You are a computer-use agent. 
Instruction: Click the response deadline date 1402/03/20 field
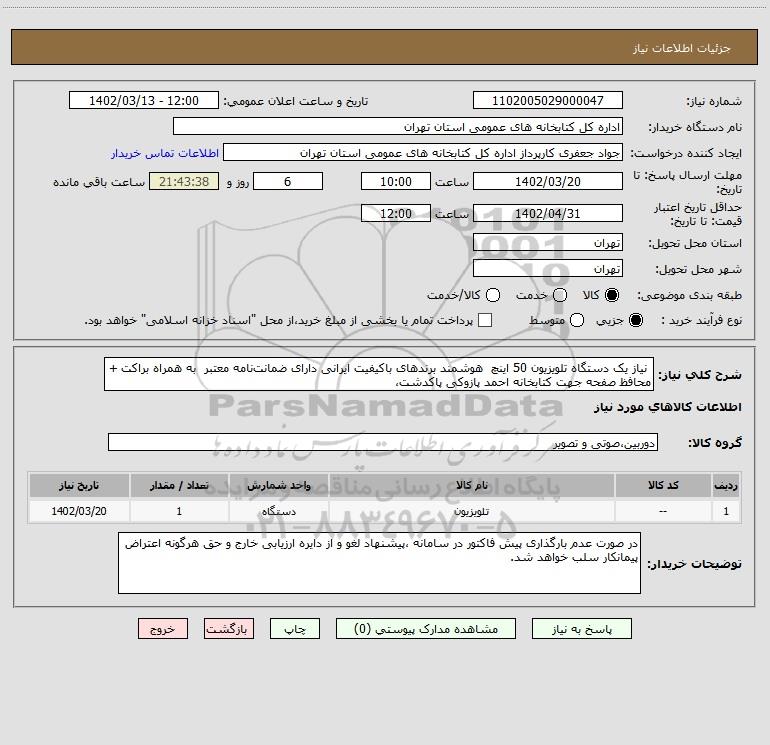[x=548, y=181]
